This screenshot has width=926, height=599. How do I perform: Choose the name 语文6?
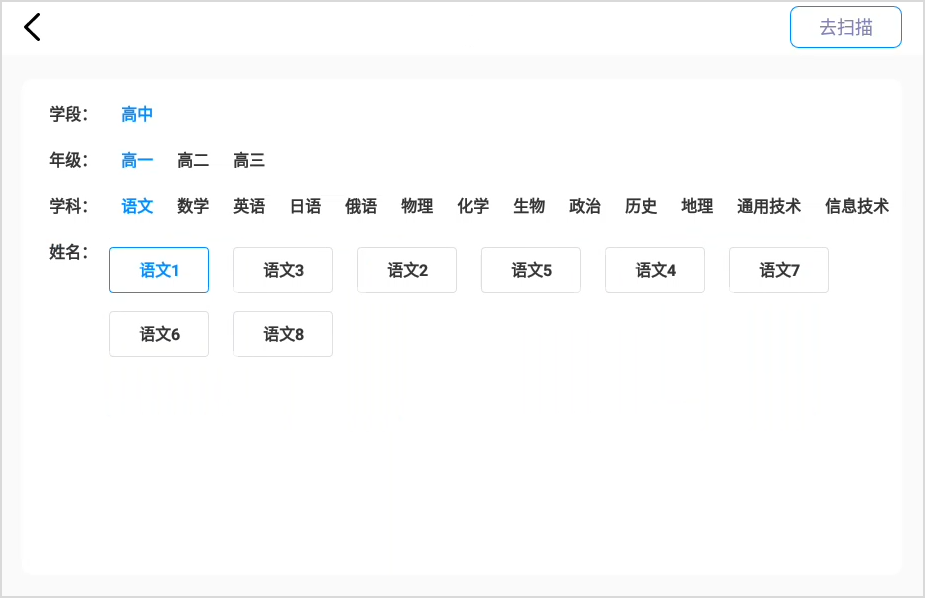point(159,334)
